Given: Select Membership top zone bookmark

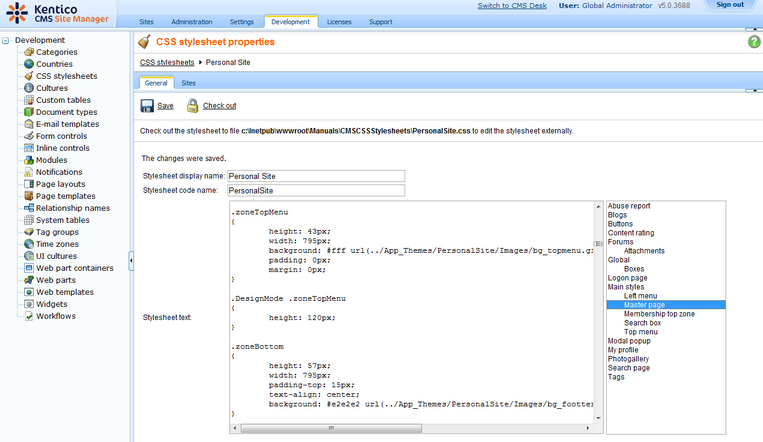Looking at the screenshot, I should tap(659, 314).
